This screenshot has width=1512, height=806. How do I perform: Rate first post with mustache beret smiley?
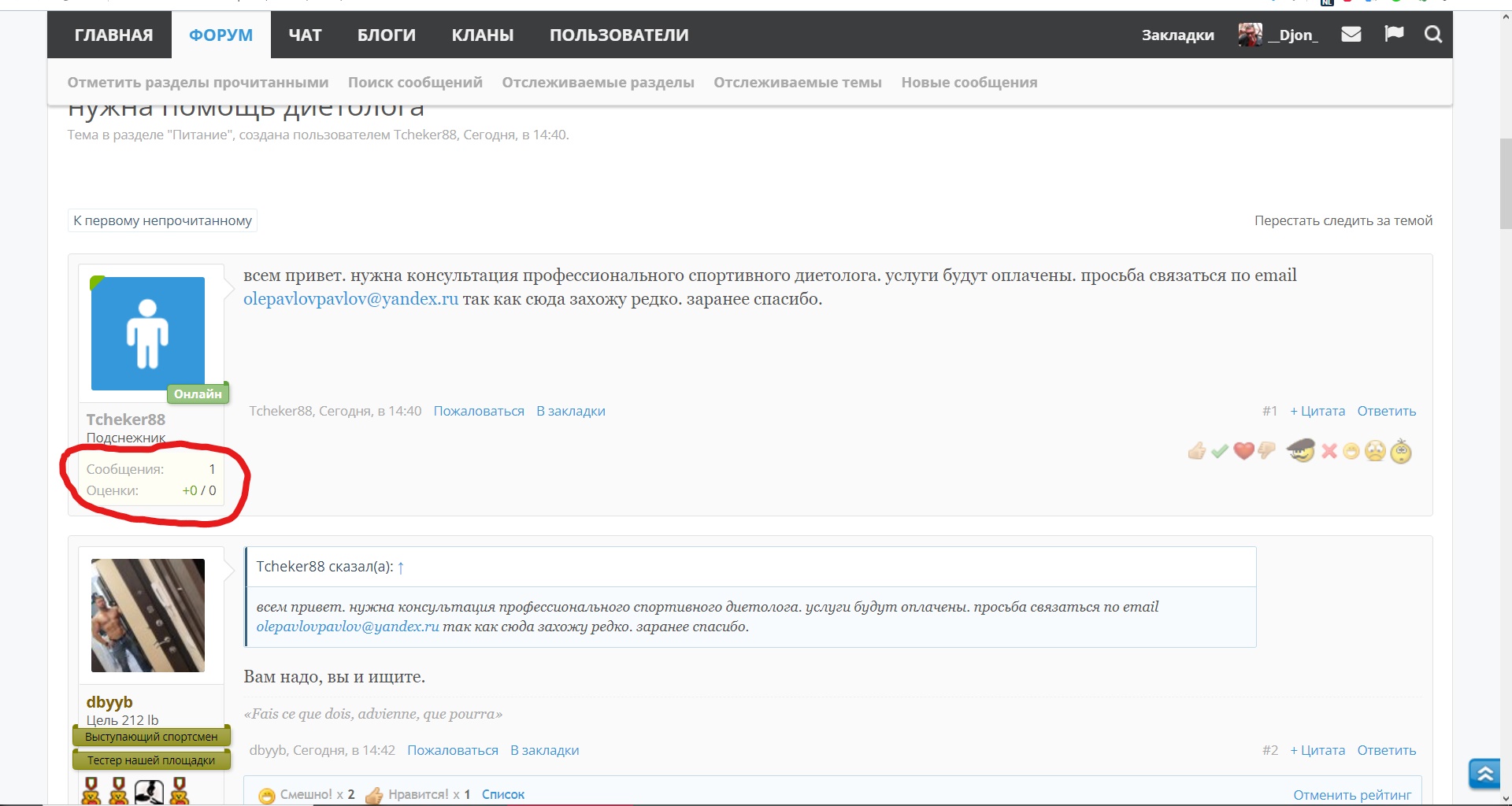coord(1301,450)
